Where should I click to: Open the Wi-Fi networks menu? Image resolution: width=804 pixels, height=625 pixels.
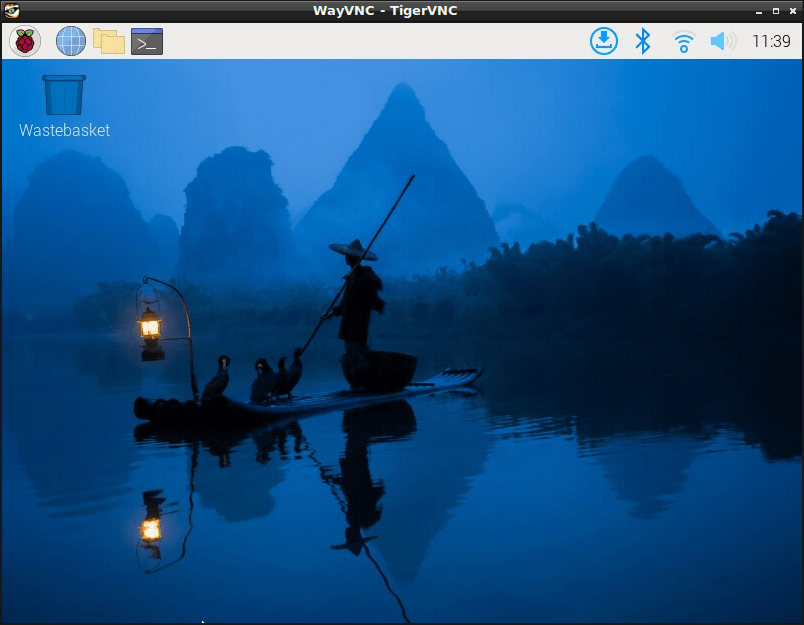pos(684,42)
